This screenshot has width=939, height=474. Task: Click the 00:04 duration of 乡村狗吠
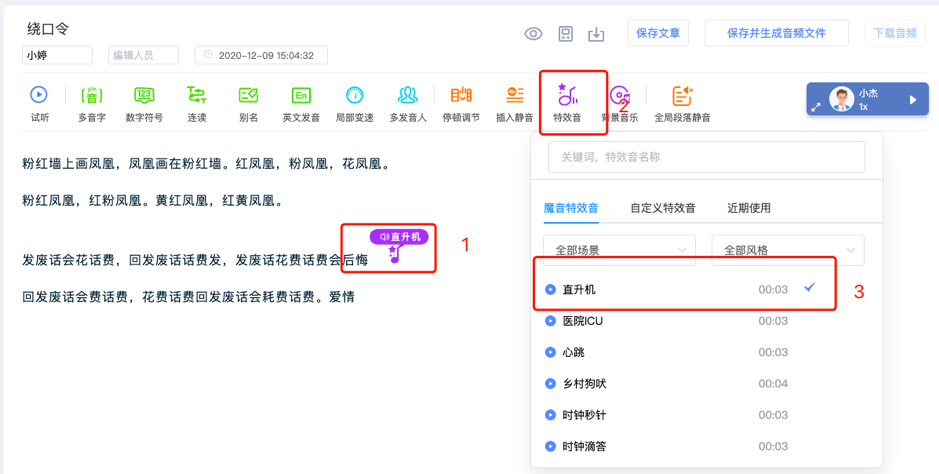(x=773, y=384)
